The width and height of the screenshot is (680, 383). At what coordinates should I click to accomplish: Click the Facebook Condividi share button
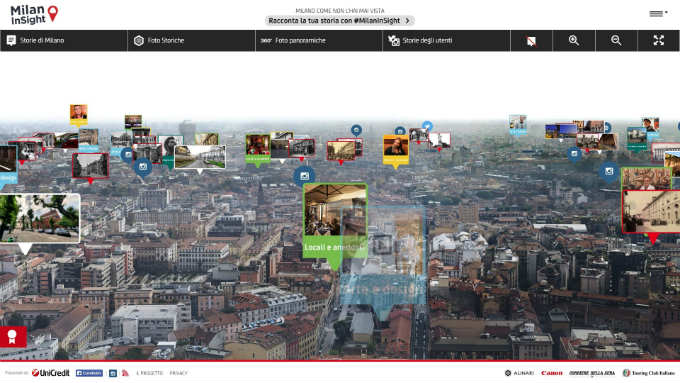pos(89,373)
